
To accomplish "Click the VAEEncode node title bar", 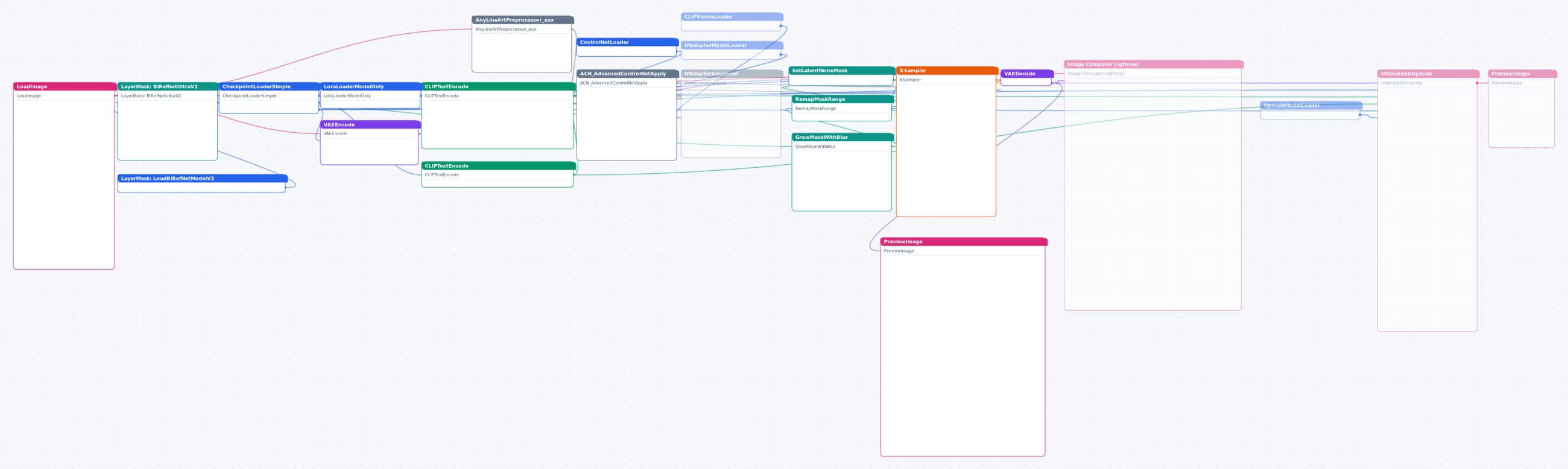I will click(x=371, y=124).
